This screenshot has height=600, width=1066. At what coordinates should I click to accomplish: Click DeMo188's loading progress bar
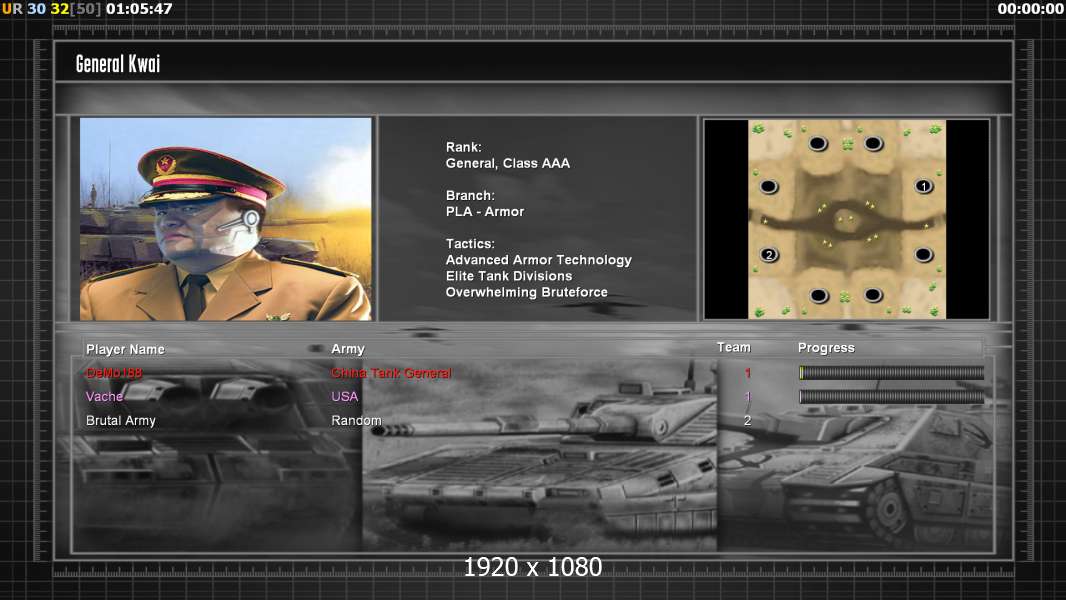click(x=891, y=372)
